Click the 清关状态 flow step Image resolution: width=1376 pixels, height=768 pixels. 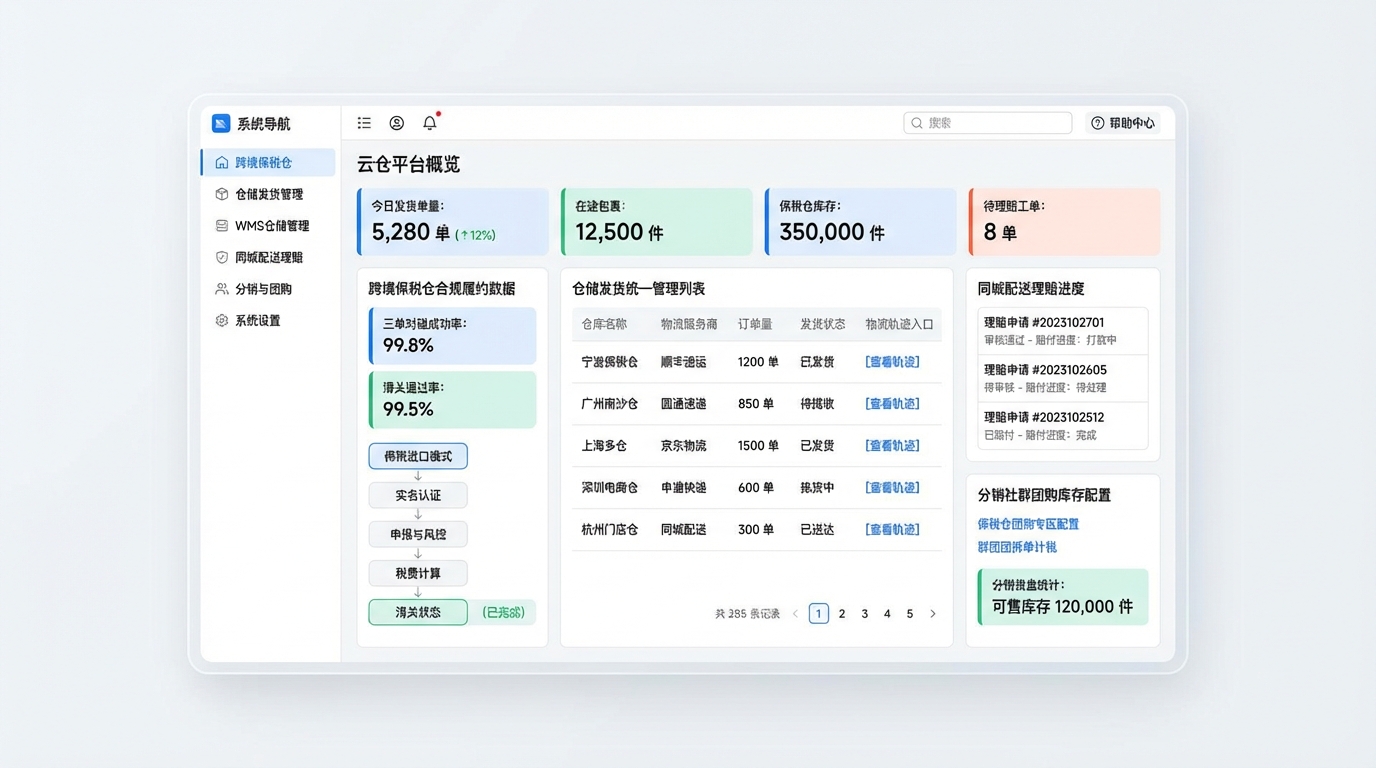point(418,612)
